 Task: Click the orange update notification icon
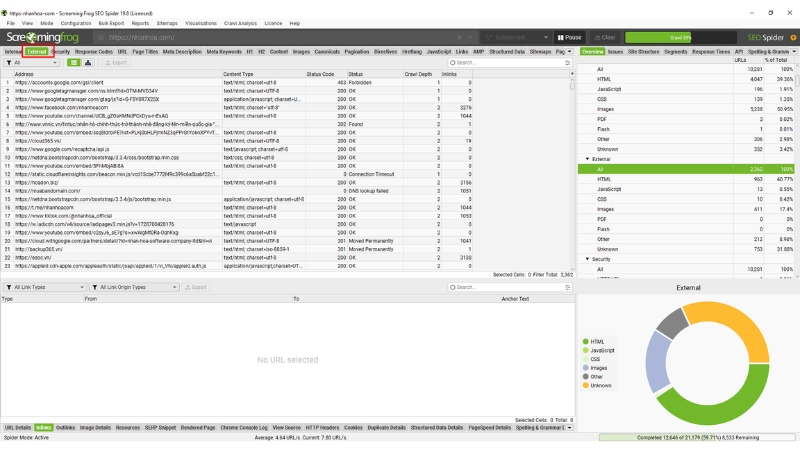pos(793,37)
